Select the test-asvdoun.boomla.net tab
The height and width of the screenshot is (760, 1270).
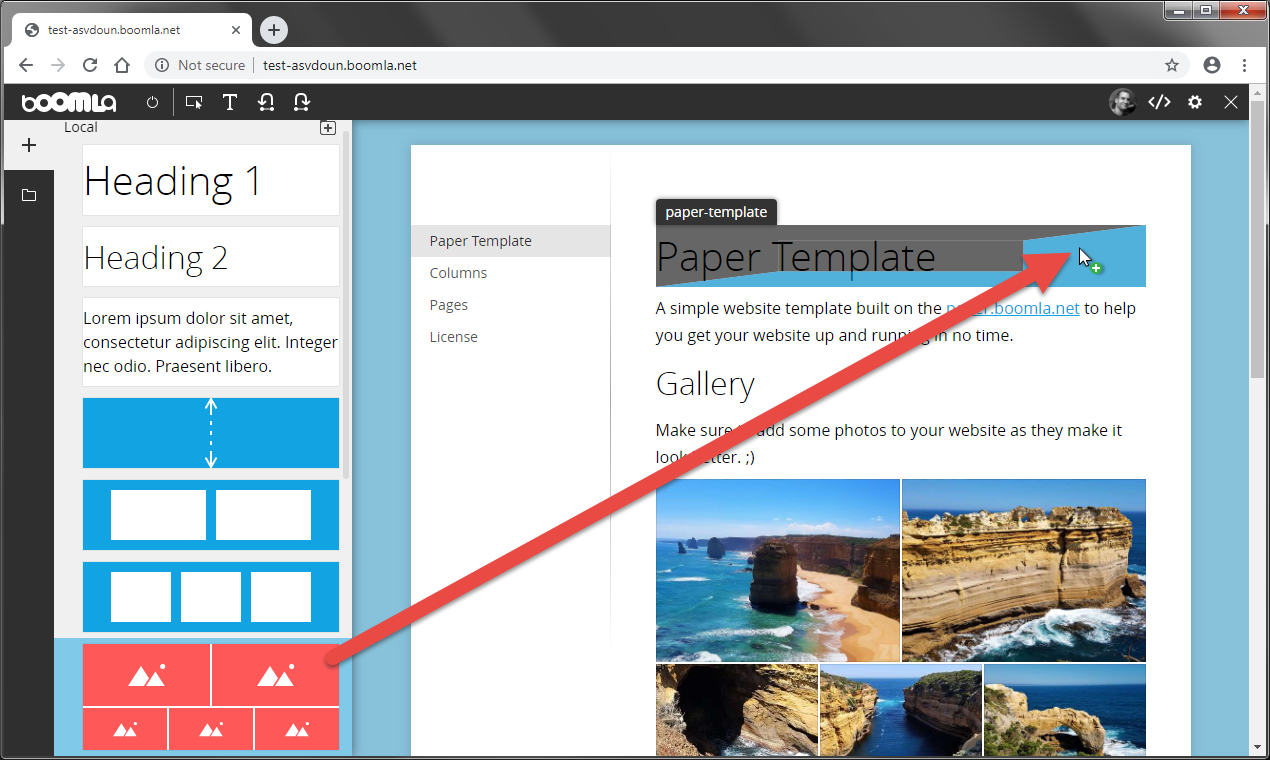pos(131,30)
